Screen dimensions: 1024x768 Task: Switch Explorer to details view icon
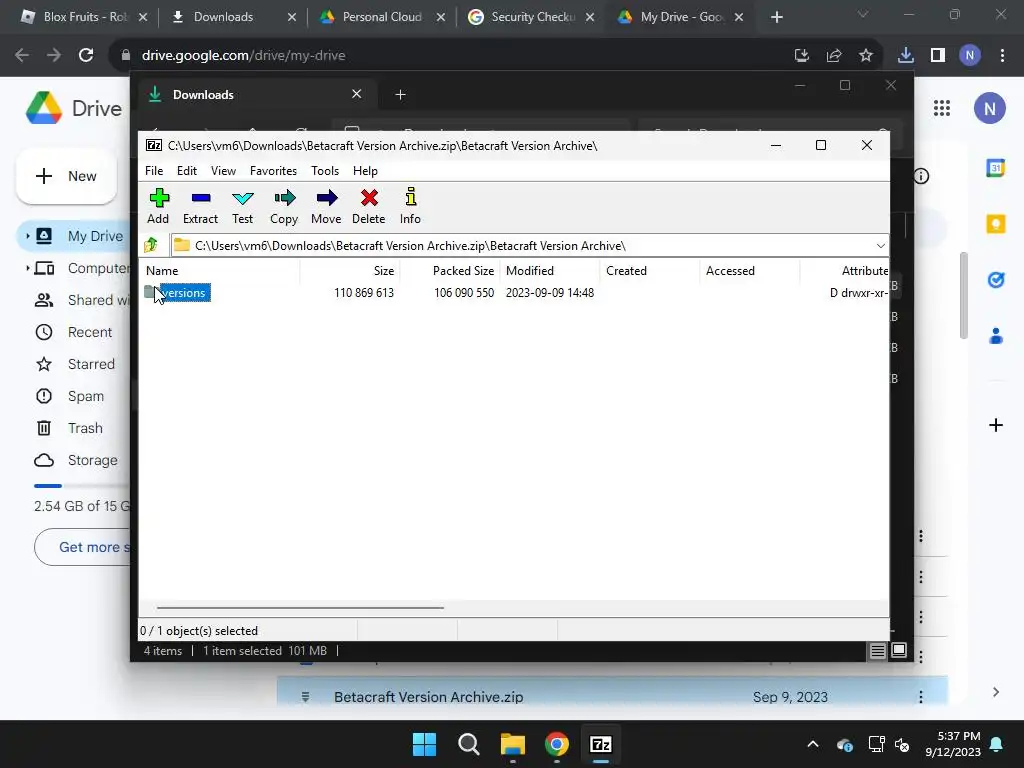point(877,650)
